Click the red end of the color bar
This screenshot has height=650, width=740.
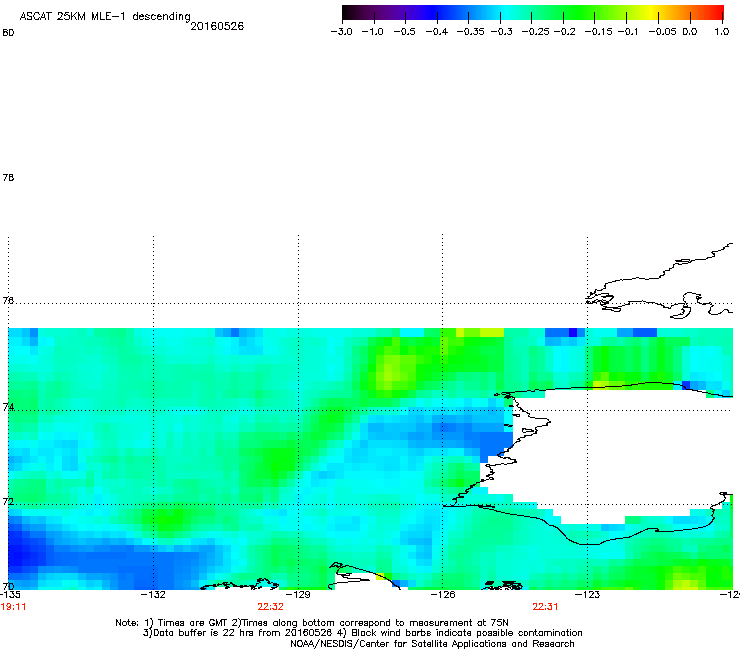click(x=718, y=12)
